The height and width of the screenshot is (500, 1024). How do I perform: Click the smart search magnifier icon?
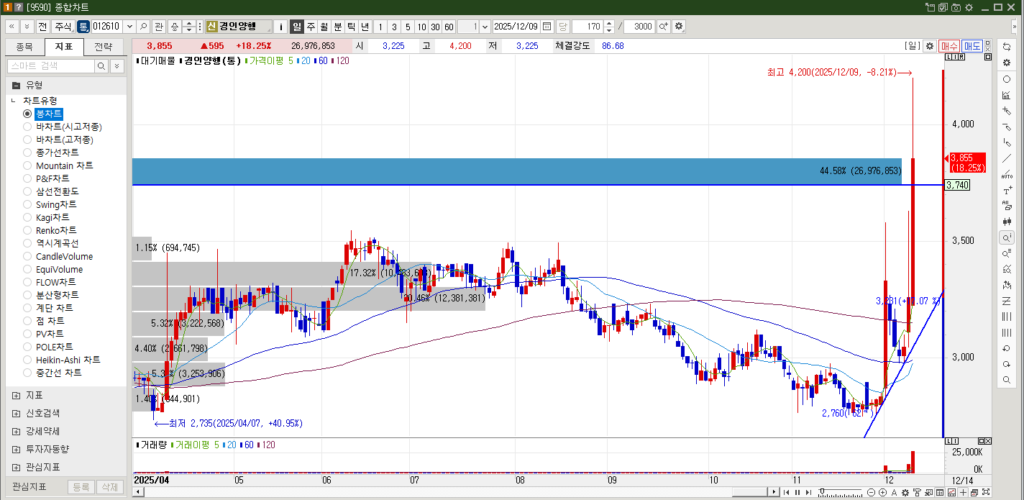(x=101, y=65)
